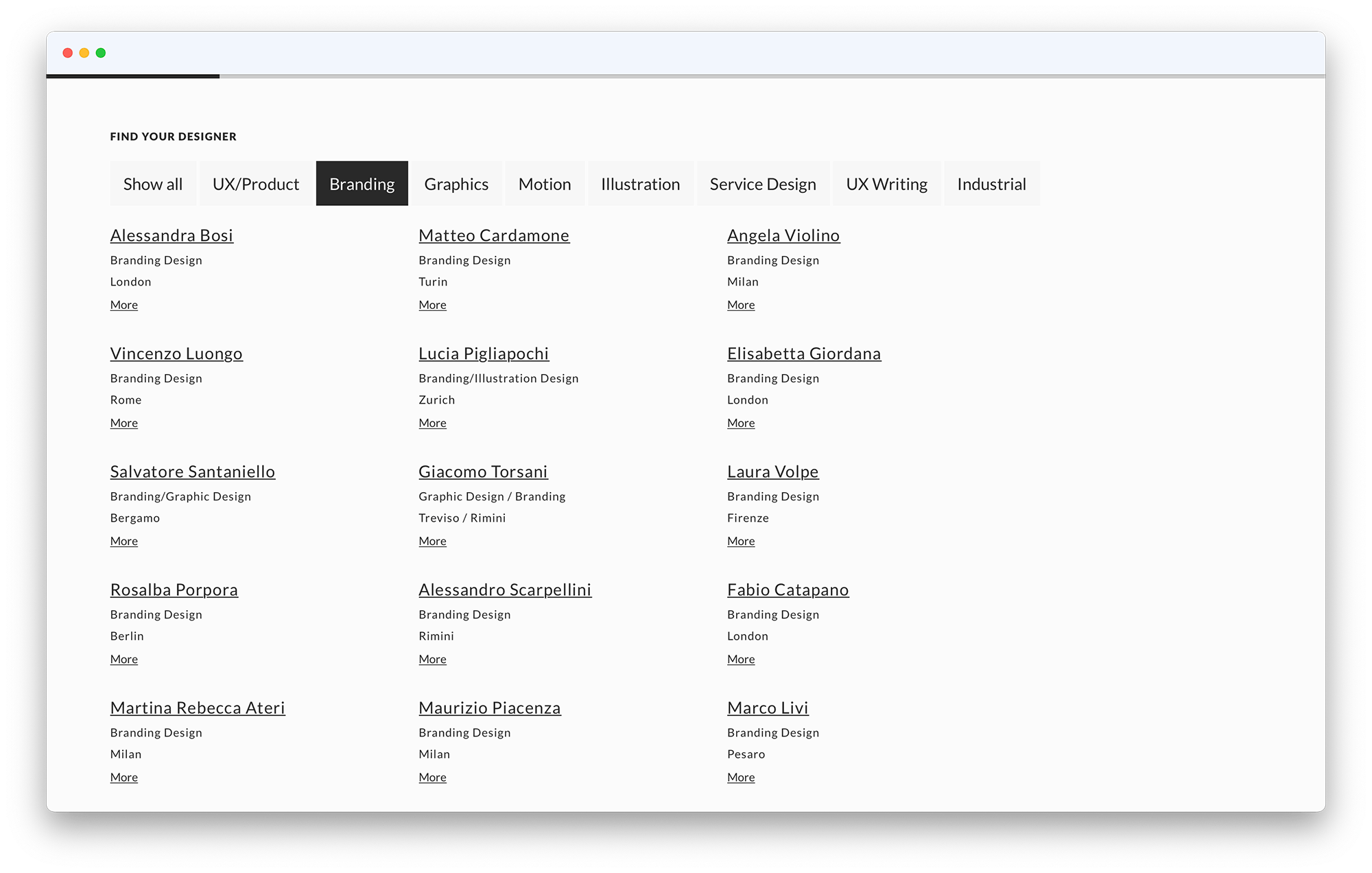The height and width of the screenshot is (873, 1372).
Task: Open Marco Livi's designer page
Action: coord(768,708)
